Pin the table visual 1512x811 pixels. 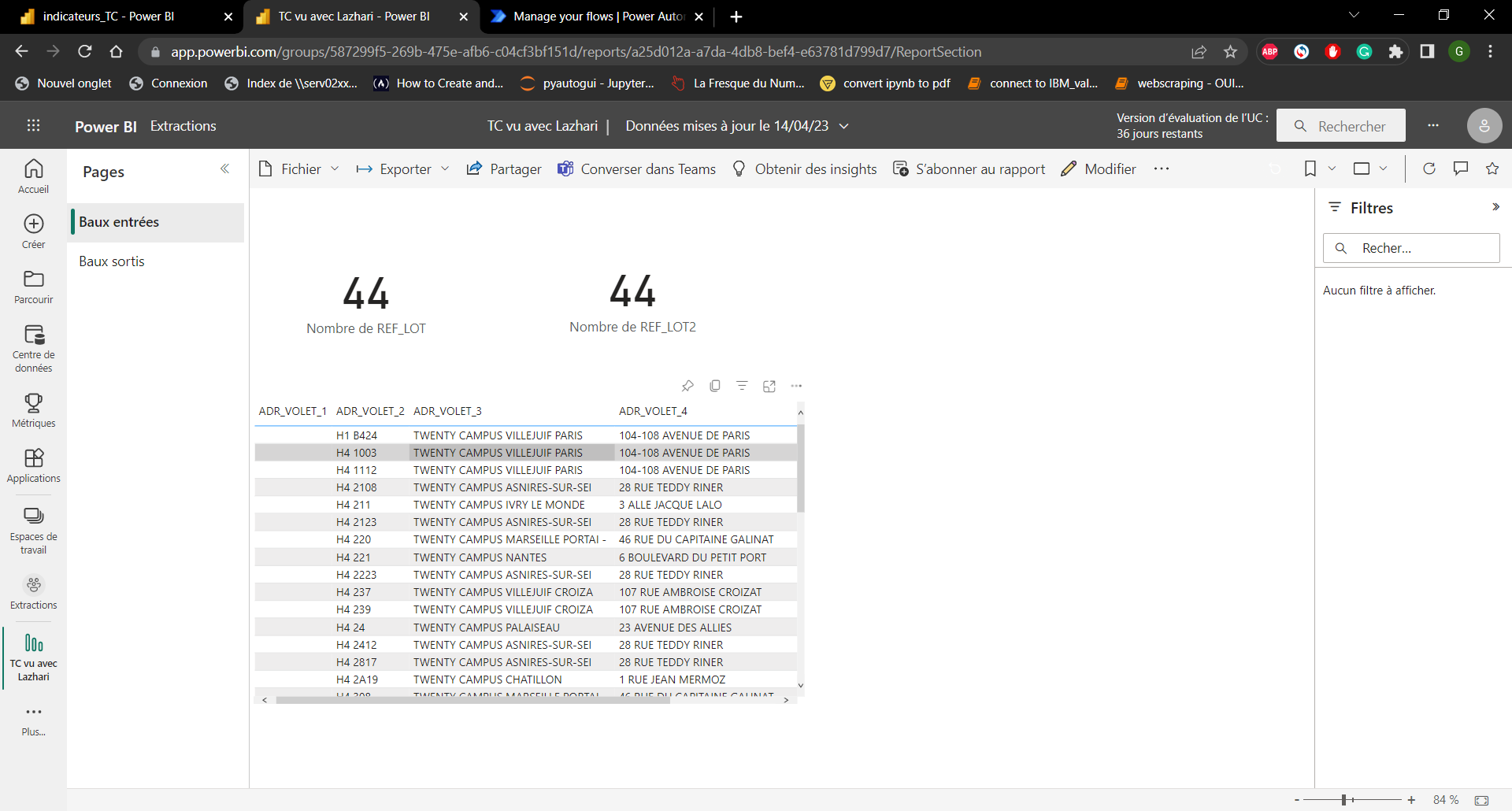[687, 386]
